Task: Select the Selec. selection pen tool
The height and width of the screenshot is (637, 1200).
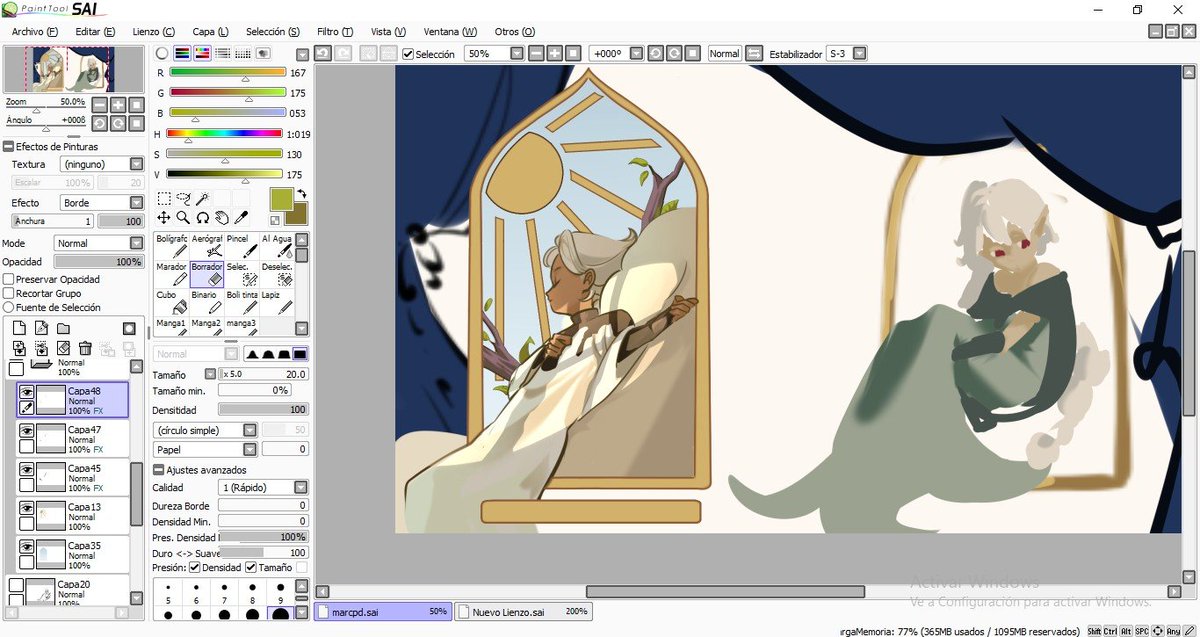Action: (241, 273)
